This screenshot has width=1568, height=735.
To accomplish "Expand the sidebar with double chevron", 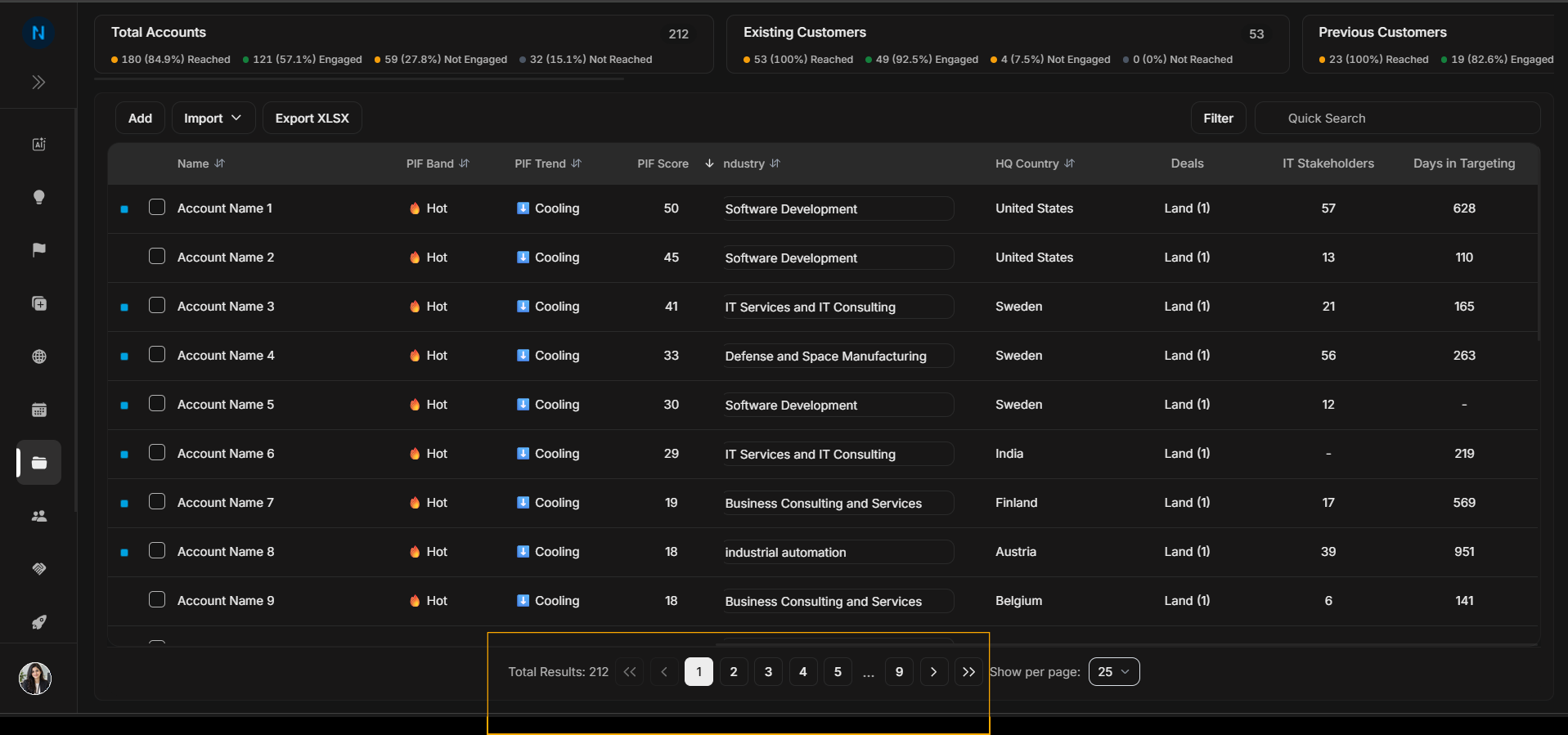I will pos(38,82).
